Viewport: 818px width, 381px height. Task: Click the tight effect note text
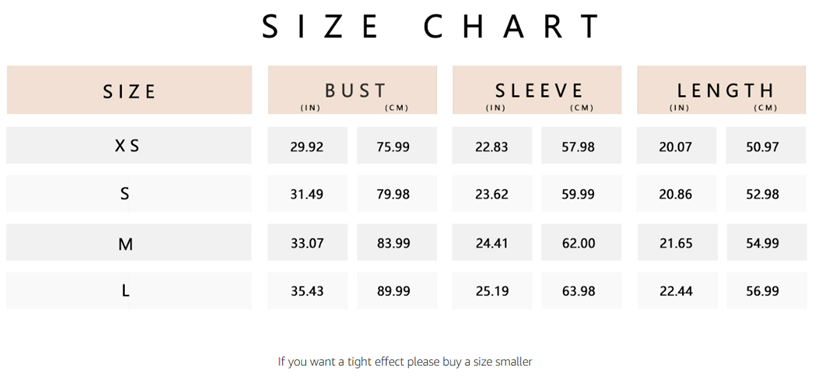pyautogui.click(x=405, y=361)
